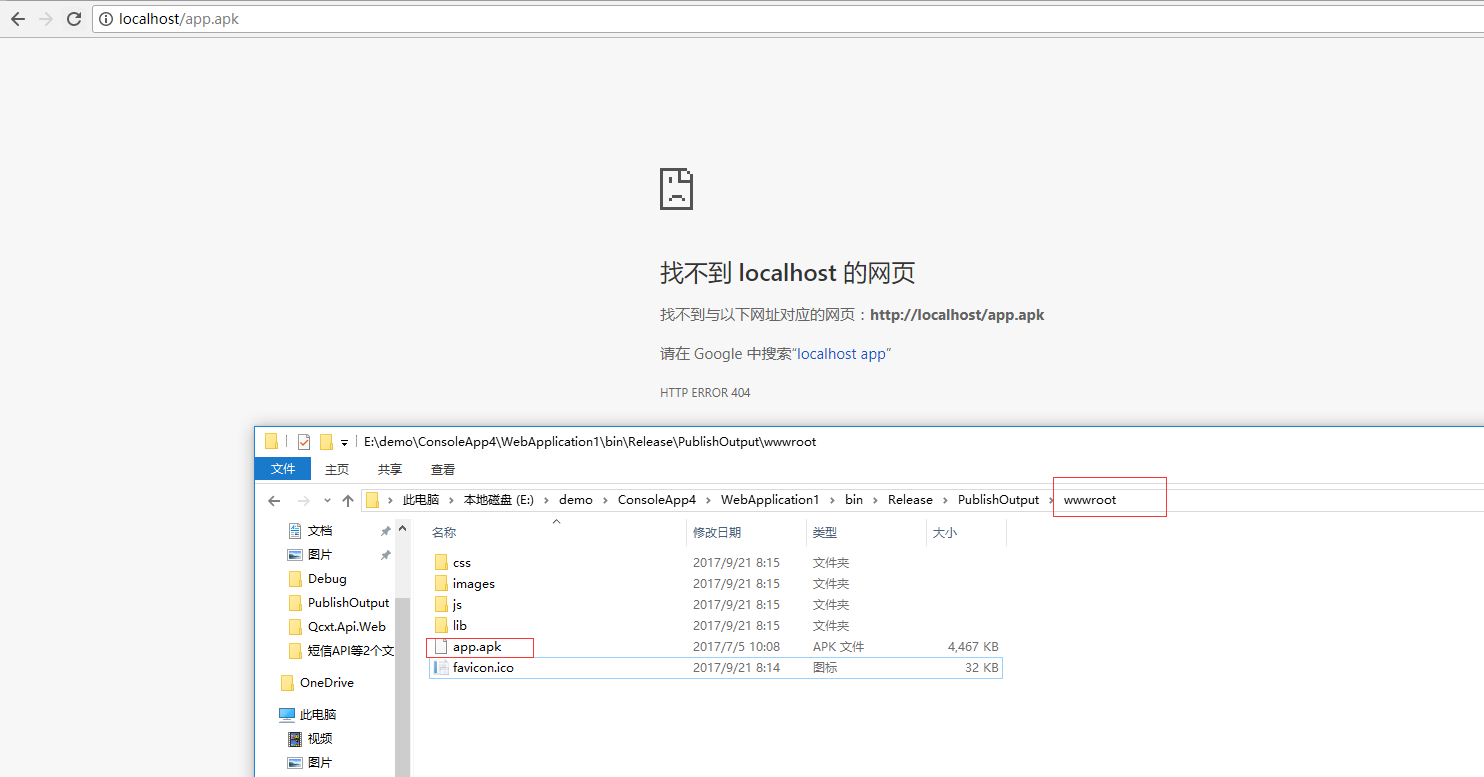Go up one folder level in Explorer

[348, 500]
